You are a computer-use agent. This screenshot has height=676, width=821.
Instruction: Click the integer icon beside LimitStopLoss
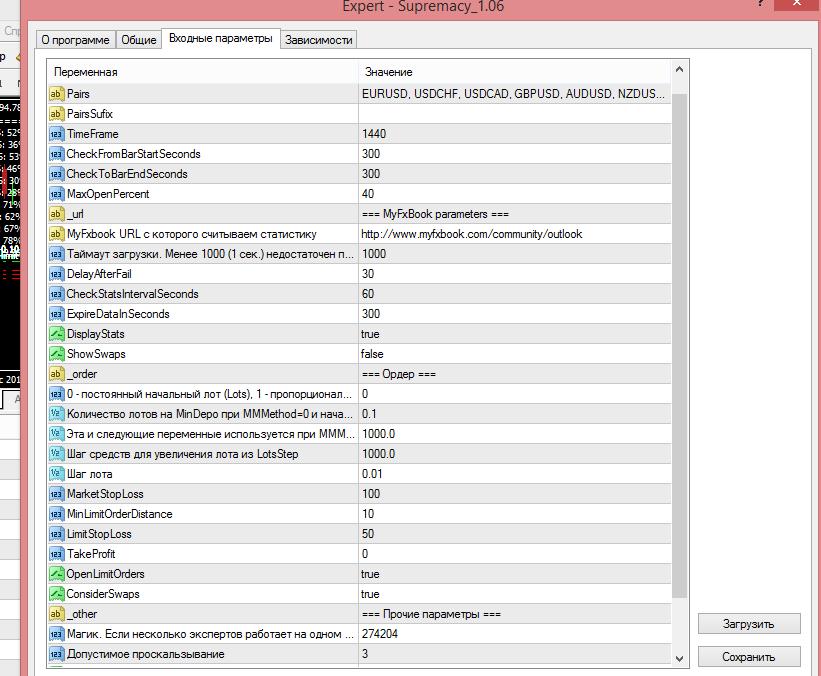click(56, 534)
